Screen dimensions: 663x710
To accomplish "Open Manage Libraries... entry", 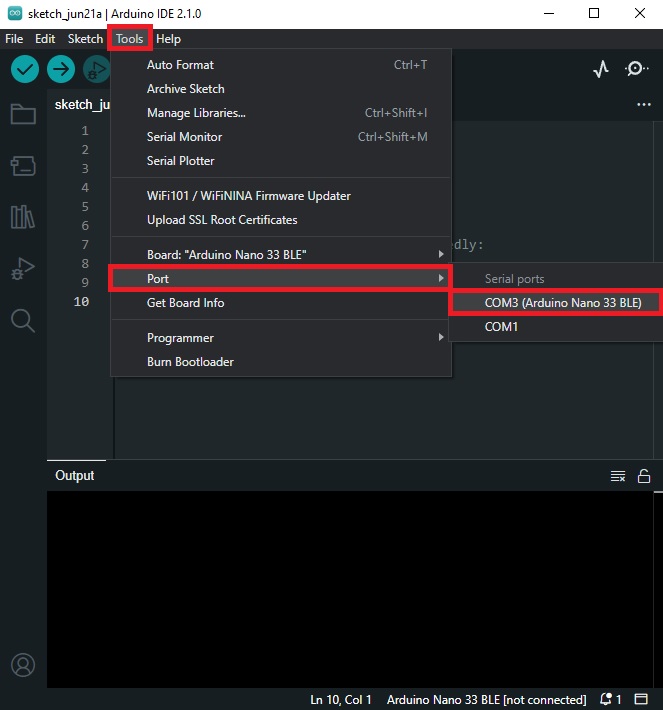I will point(281,113).
